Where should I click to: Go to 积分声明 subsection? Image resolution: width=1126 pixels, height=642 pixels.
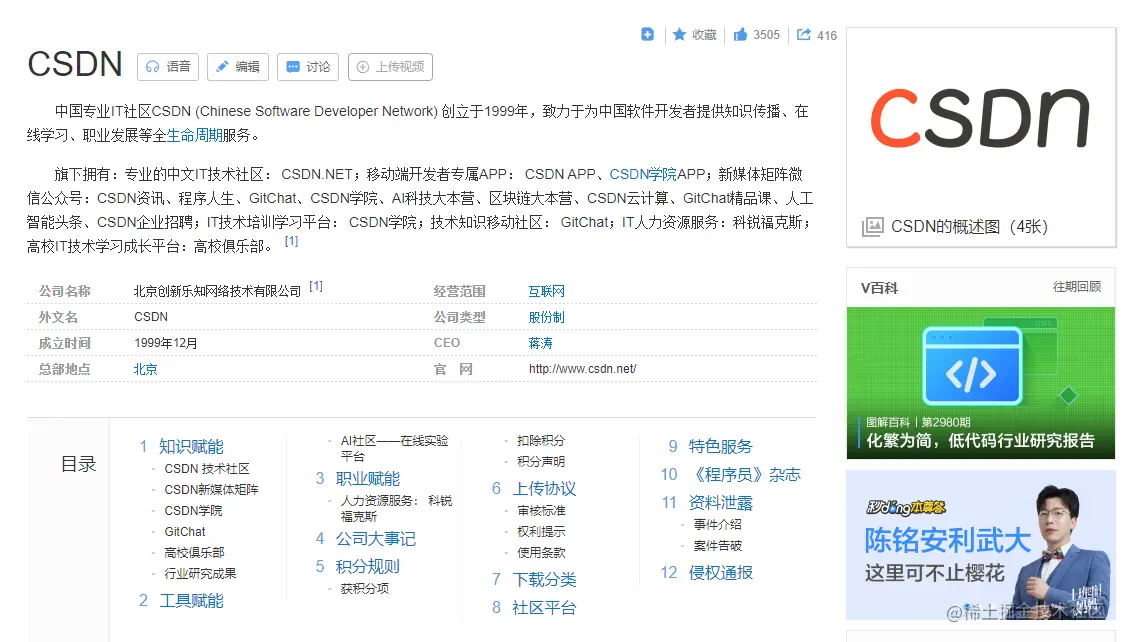pyautogui.click(x=541, y=461)
